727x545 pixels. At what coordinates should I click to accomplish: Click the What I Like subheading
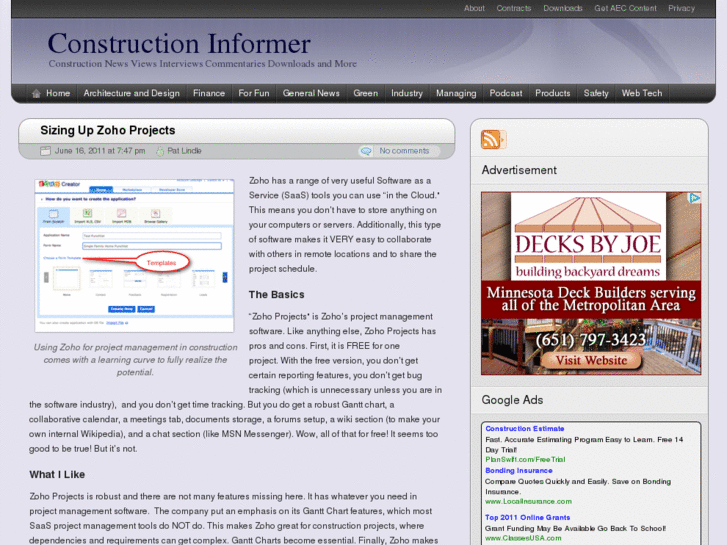(x=57, y=474)
